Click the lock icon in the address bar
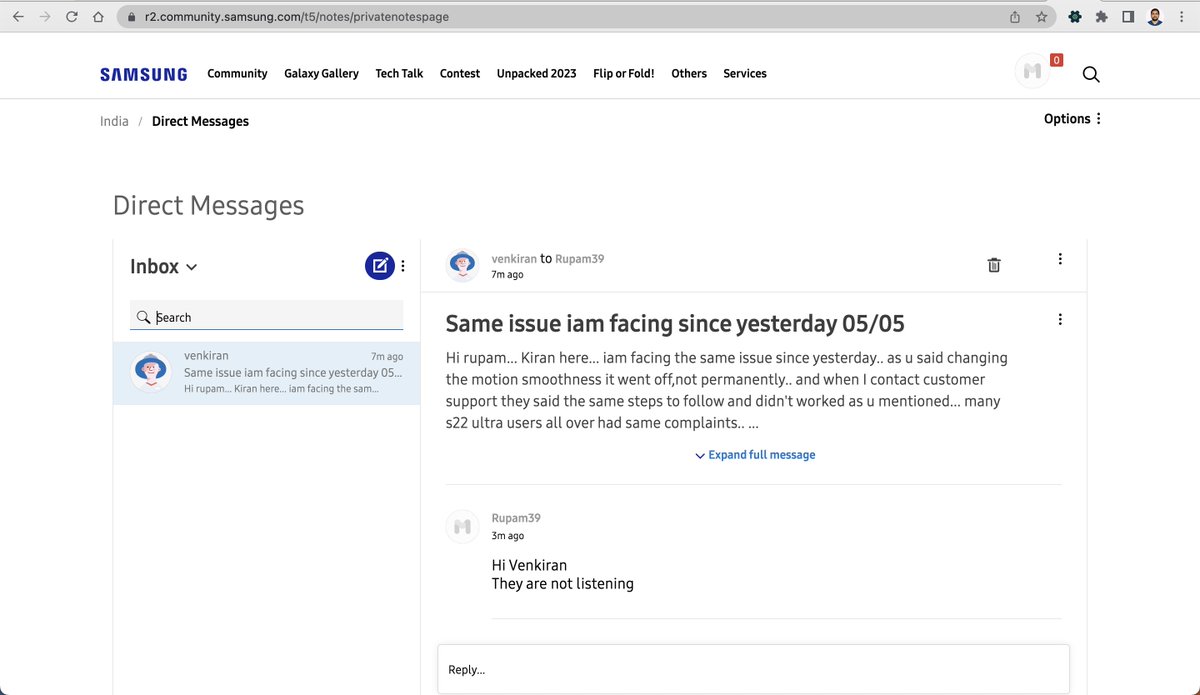 [x=130, y=17]
